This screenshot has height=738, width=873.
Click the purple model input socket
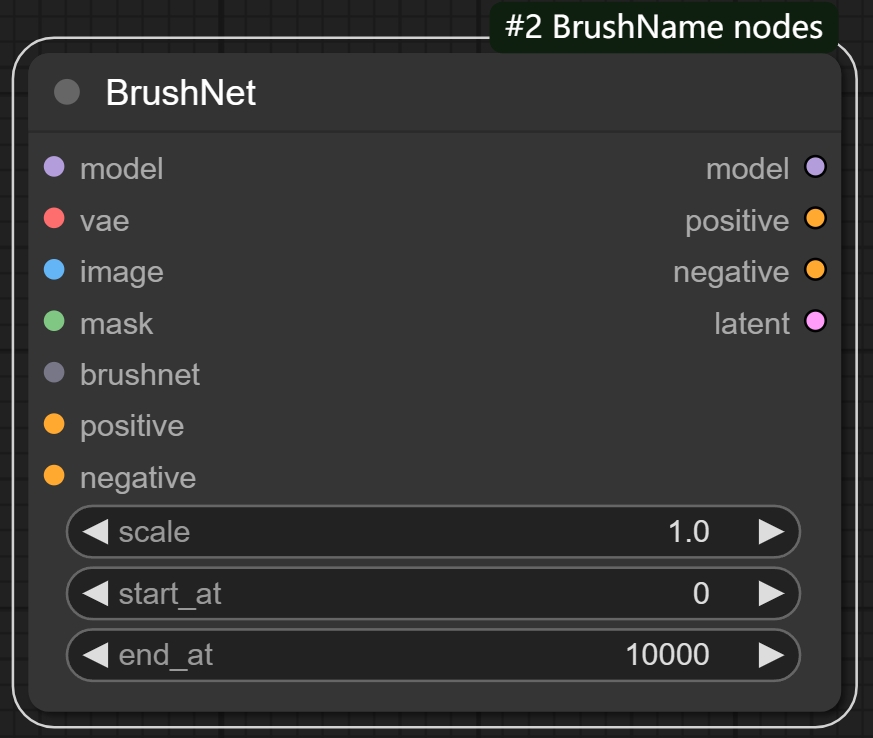click(54, 167)
